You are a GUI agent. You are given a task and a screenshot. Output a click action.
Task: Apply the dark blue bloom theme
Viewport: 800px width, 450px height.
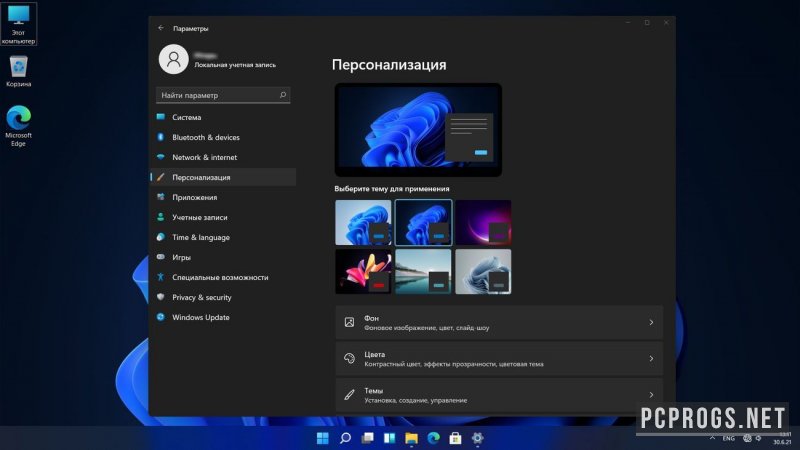(423, 222)
